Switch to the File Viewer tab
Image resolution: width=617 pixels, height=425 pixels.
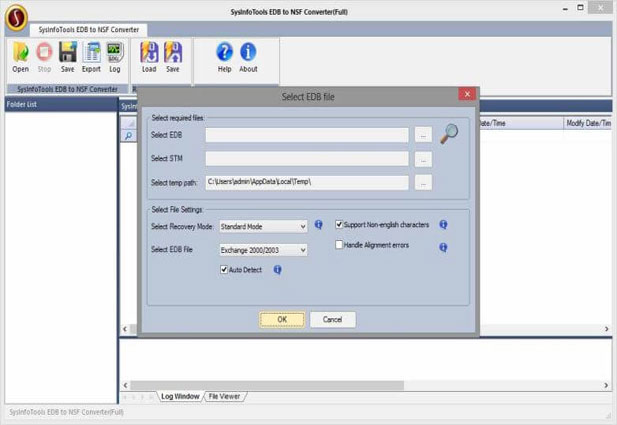tap(224, 396)
